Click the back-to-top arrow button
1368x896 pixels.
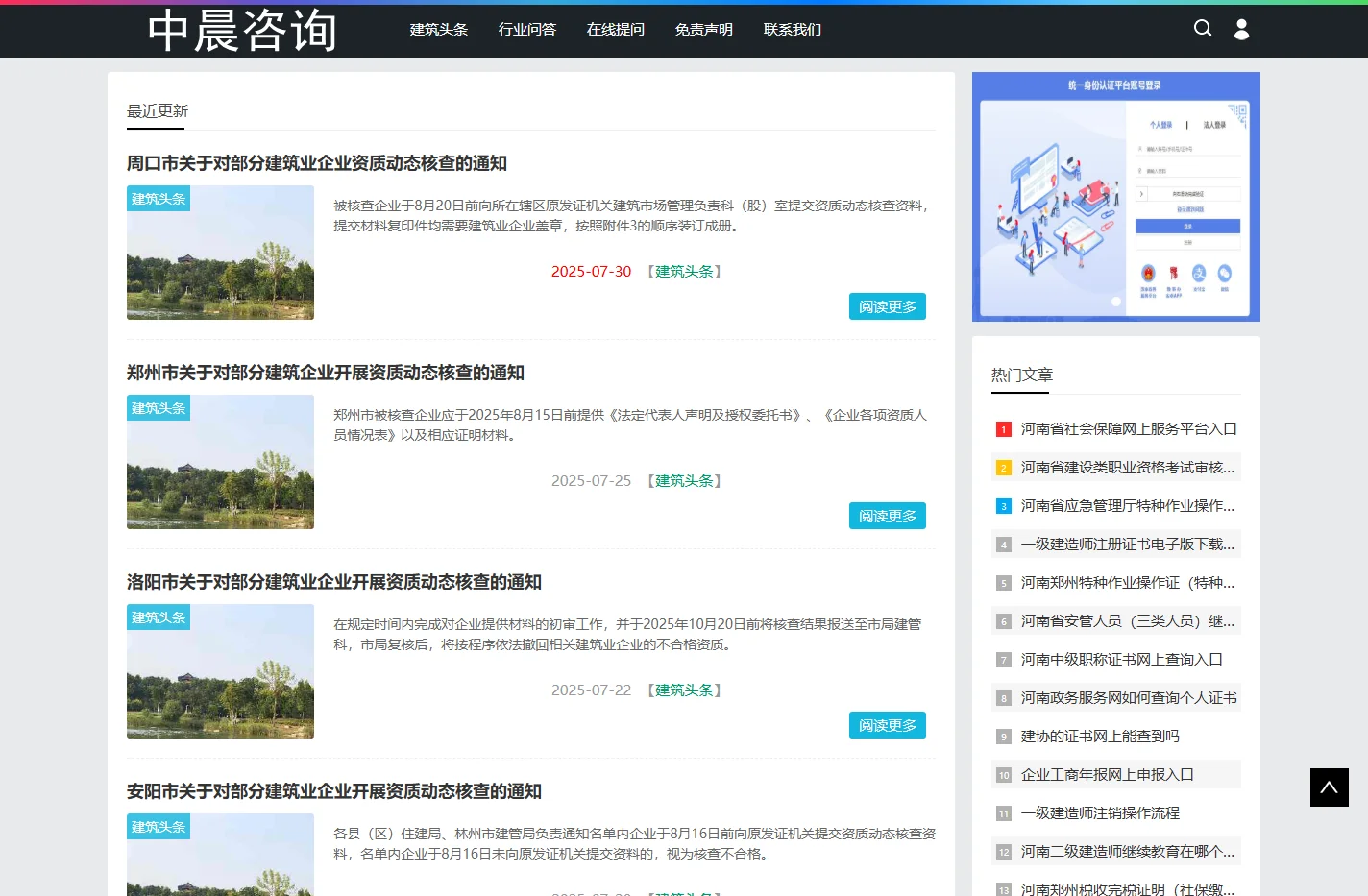(x=1330, y=787)
